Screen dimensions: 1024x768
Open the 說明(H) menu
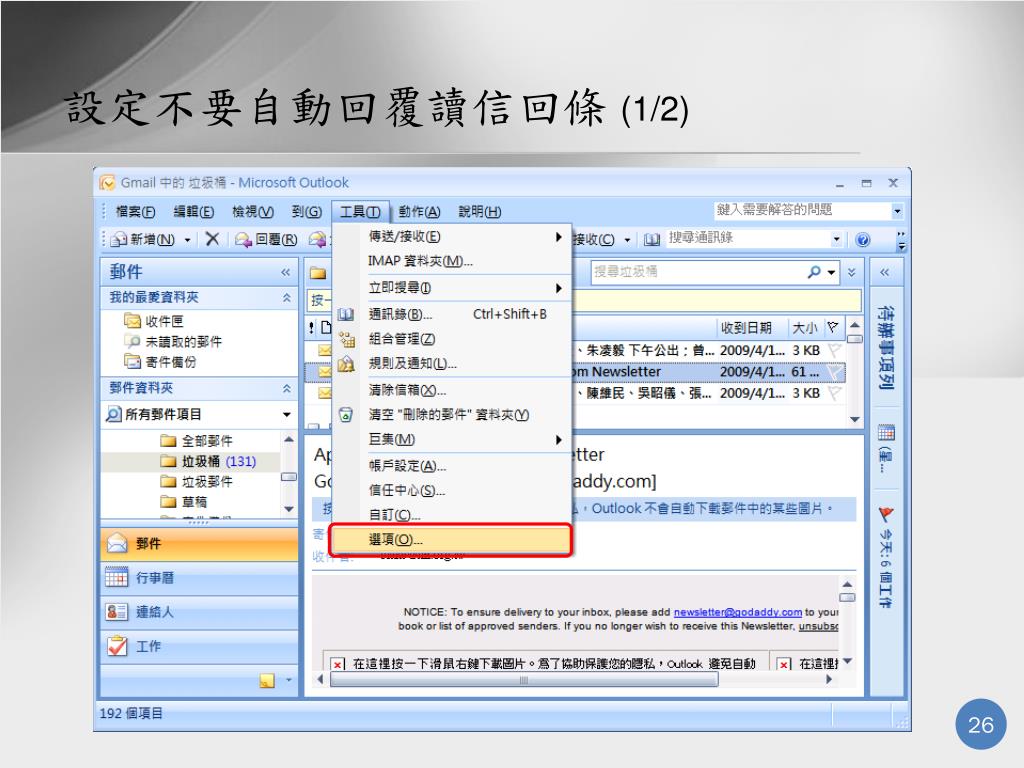[x=479, y=212]
